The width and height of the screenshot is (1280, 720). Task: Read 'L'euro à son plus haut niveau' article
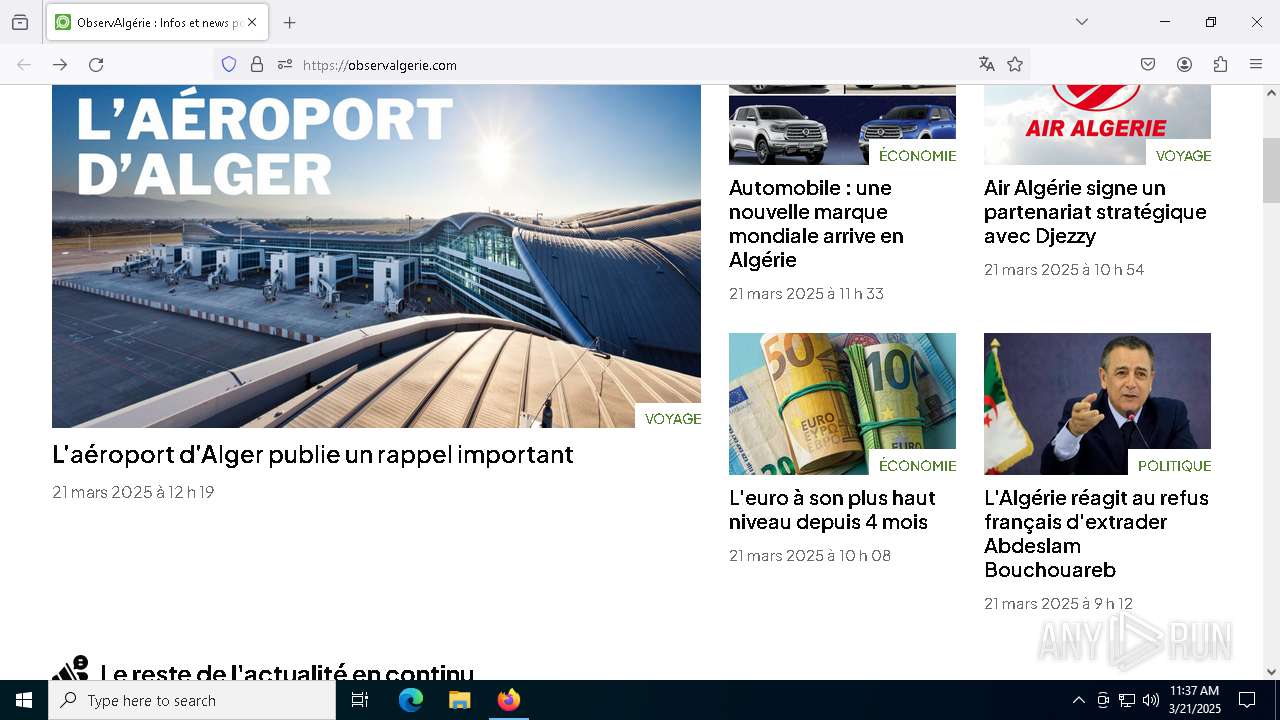[832, 510]
